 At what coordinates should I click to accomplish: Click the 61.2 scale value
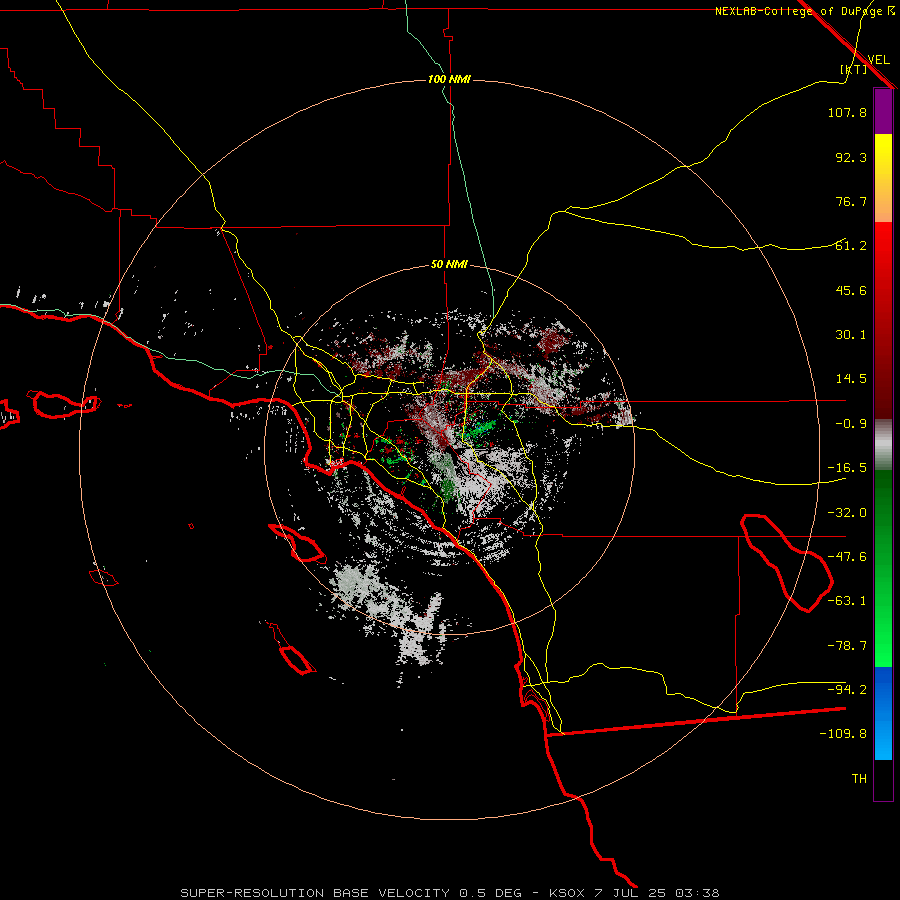click(x=851, y=246)
